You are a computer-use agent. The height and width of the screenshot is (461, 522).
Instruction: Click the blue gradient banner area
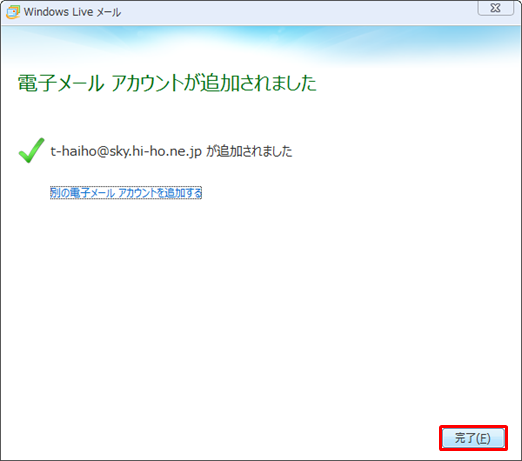point(261,45)
